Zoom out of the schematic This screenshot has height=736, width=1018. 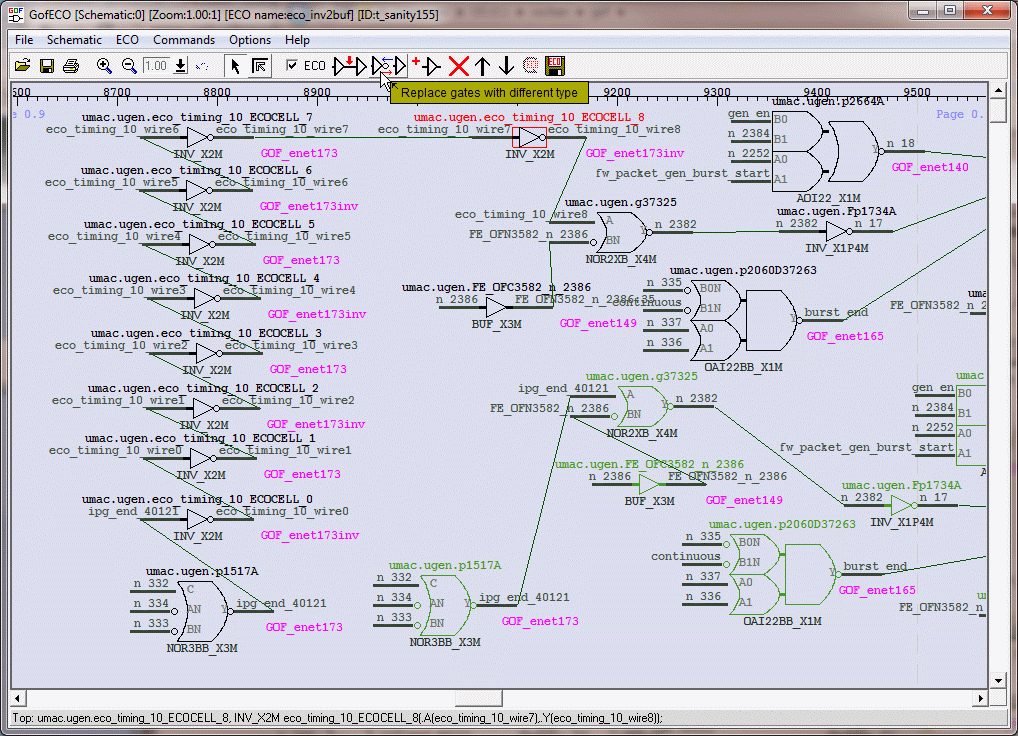pos(129,66)
